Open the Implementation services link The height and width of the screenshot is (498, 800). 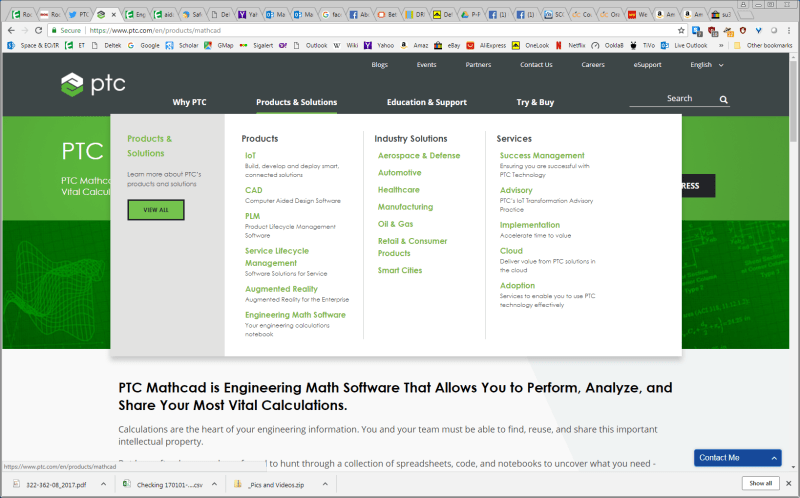[x=530, y=225]
